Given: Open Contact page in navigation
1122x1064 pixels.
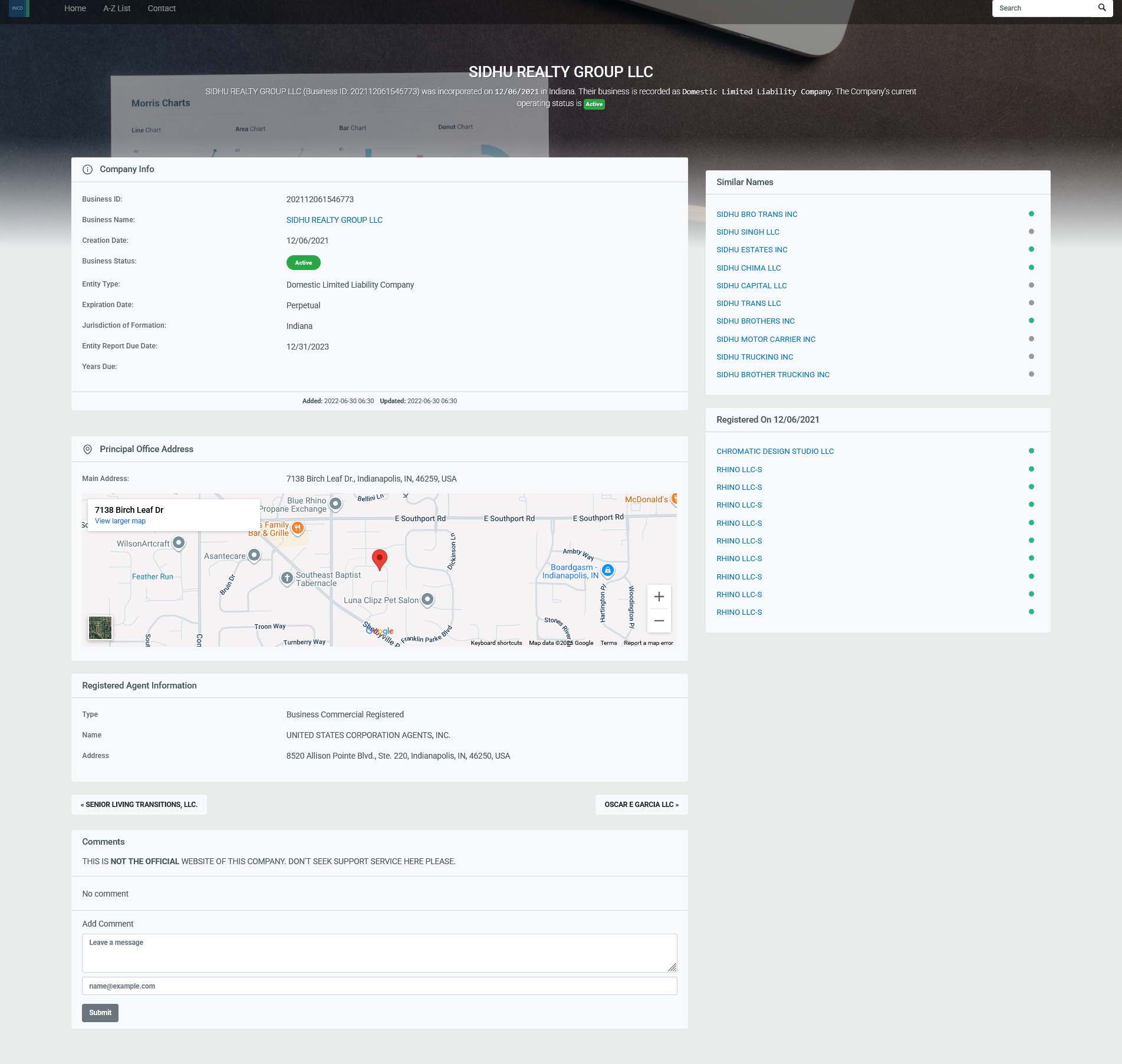Looking at the screenshot, I should coord(162,8).
